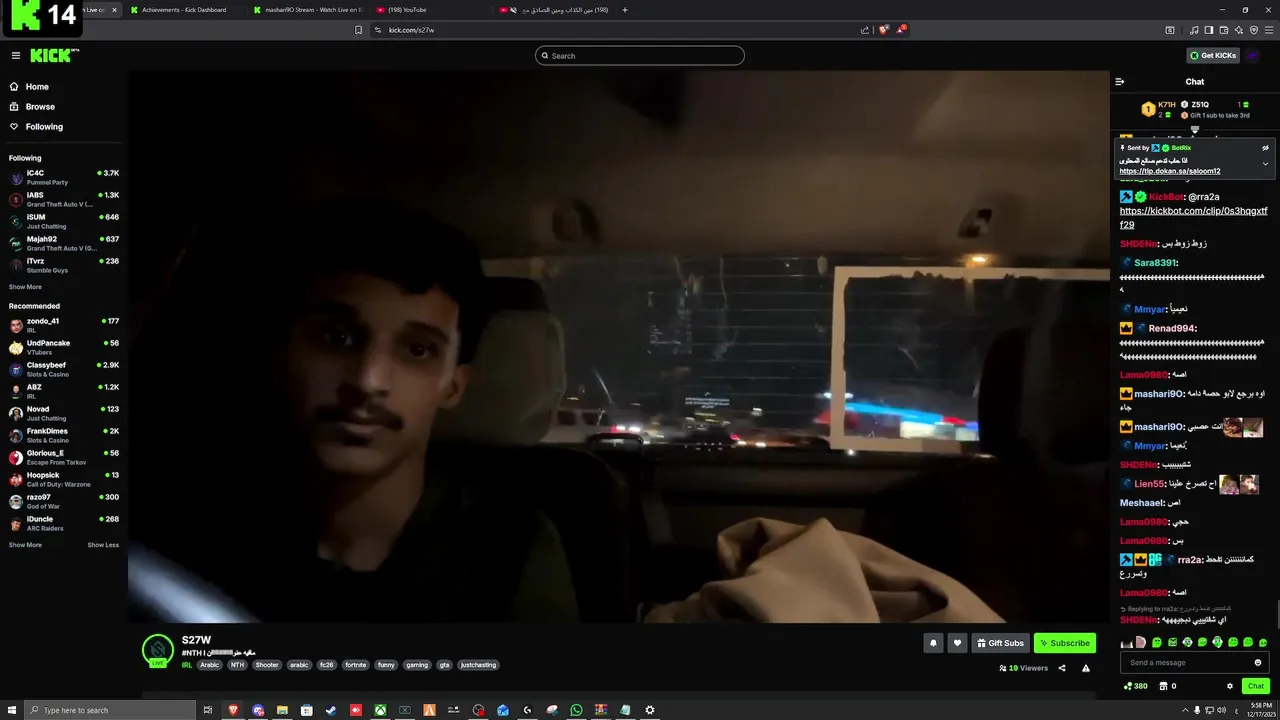Open the user profile avatar menu
This screenshot has height=720, width=1280.
click(1253, 56)
